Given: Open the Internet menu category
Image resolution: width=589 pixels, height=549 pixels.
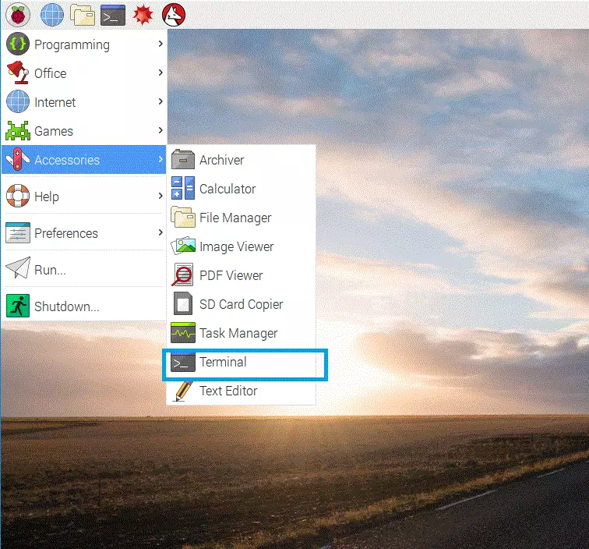Looking at the screenshot, I should pos(84,102).
